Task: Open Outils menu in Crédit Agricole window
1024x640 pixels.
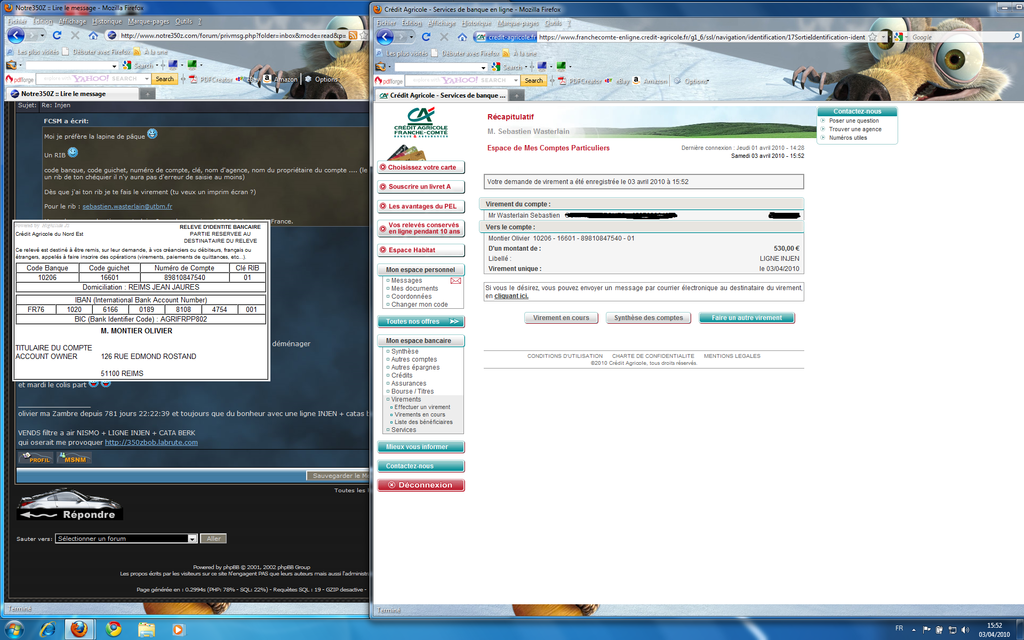Action: click(553, 23)
